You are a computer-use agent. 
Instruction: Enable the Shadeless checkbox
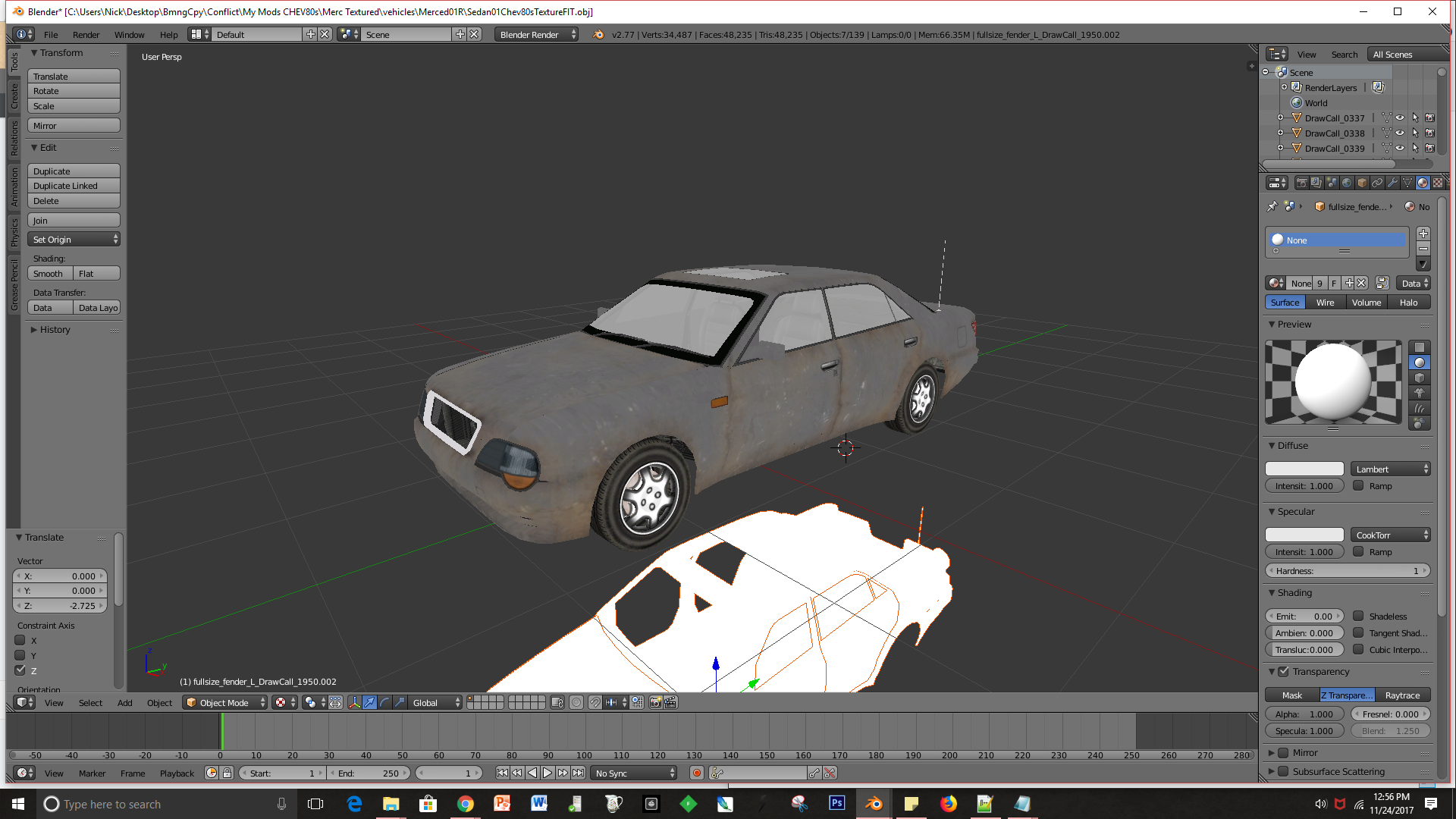tap(1358, 617)
